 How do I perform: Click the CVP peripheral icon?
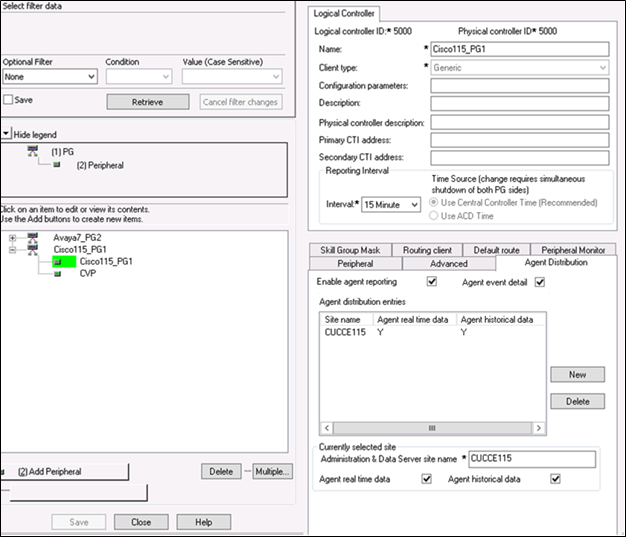57,274
